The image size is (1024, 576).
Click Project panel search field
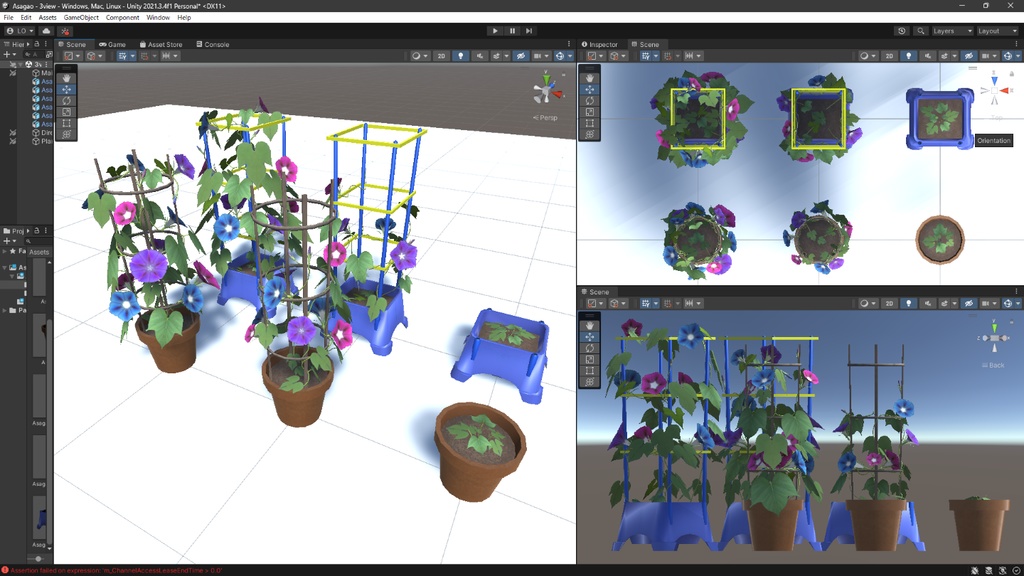(36, 241)
